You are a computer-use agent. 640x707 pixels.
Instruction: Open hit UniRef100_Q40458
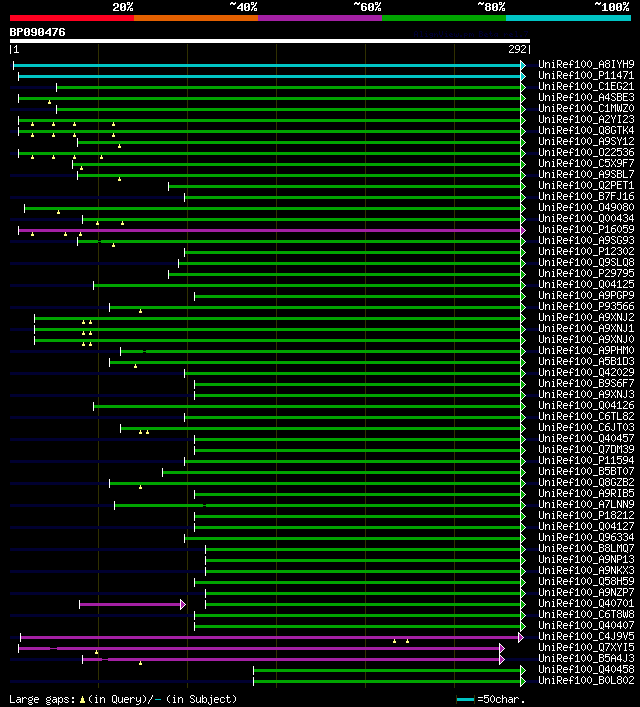[x=586, y=670]
